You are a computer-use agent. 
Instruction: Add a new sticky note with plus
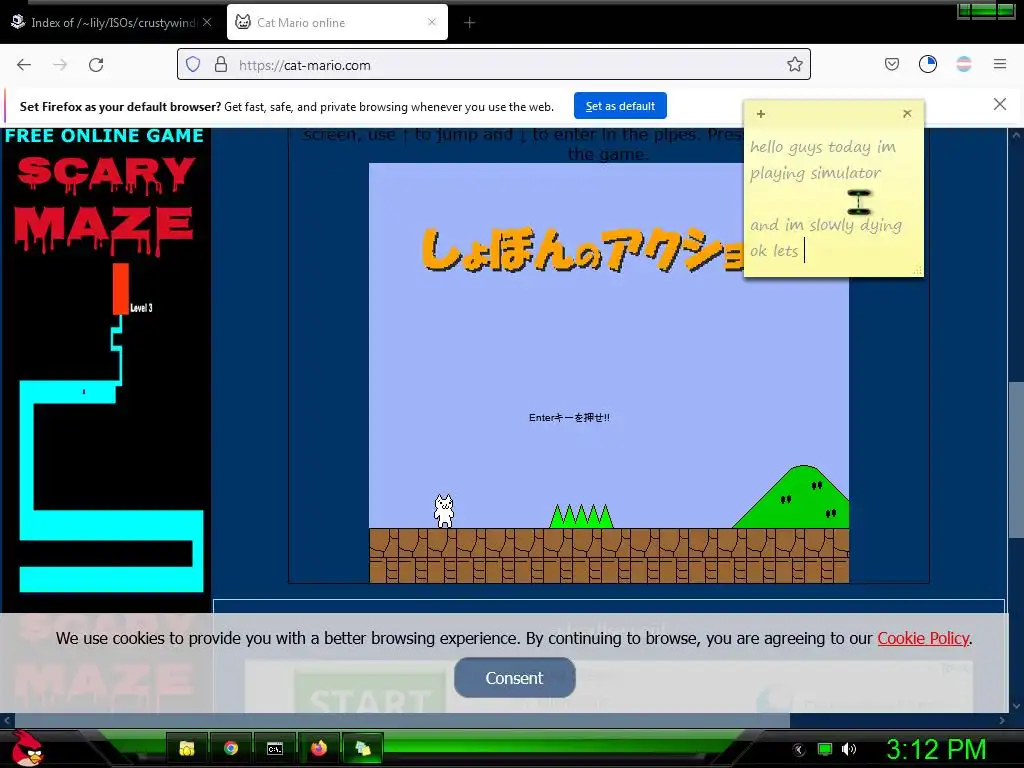pyautogui.click(x=761, y=114)
